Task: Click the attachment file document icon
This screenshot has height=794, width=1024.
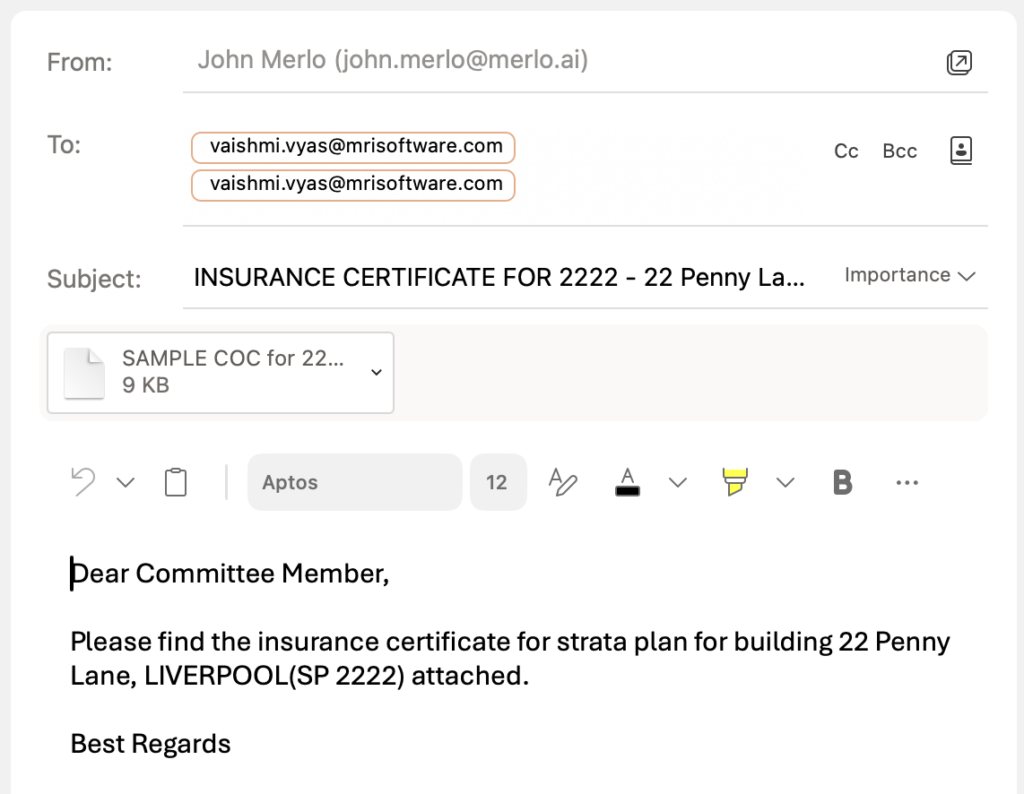Action: click(x=84, y=373)
